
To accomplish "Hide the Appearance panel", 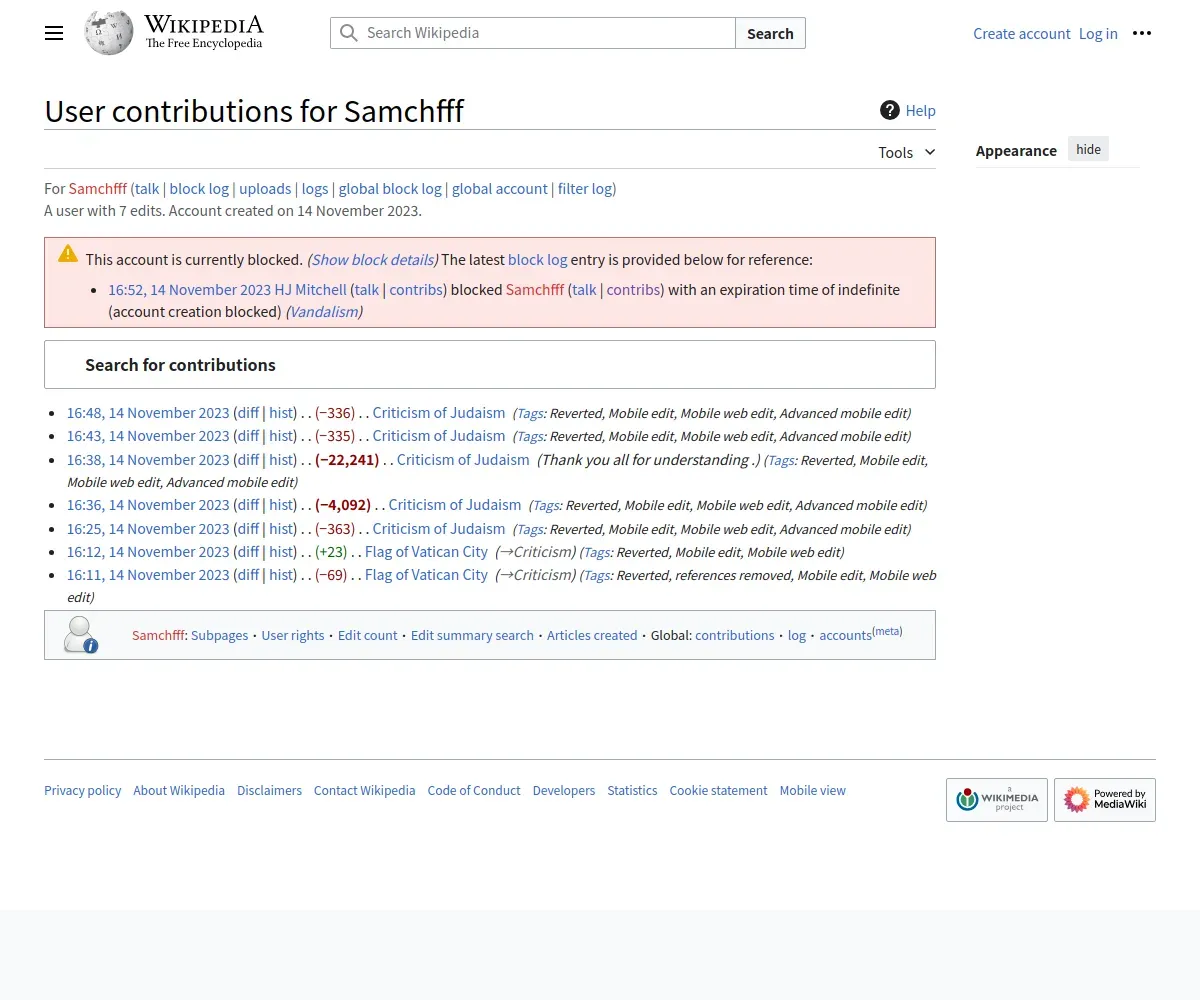I will click(x=1089, y=150).
